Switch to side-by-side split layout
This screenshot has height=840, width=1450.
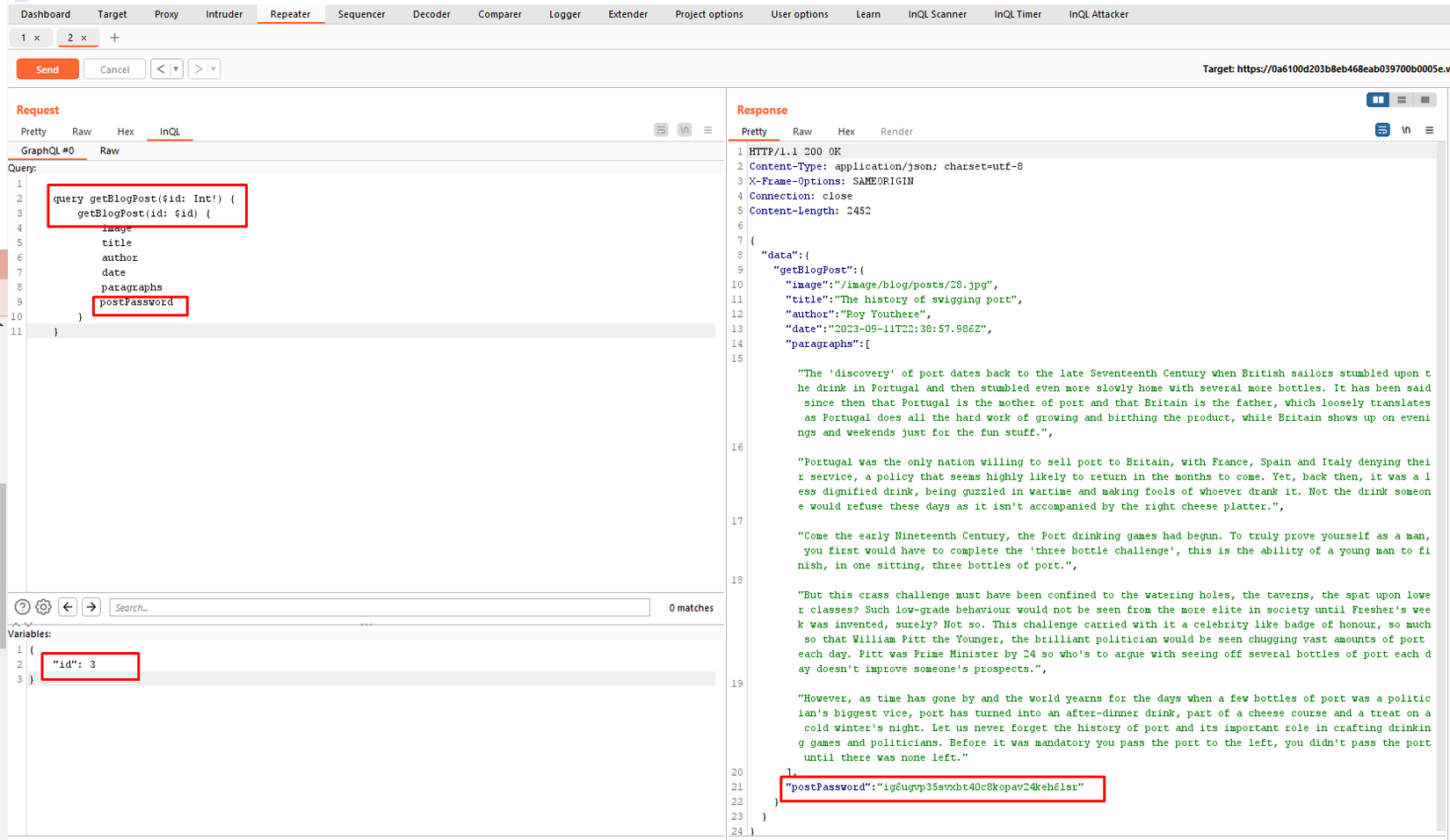tap(1378, 100)
